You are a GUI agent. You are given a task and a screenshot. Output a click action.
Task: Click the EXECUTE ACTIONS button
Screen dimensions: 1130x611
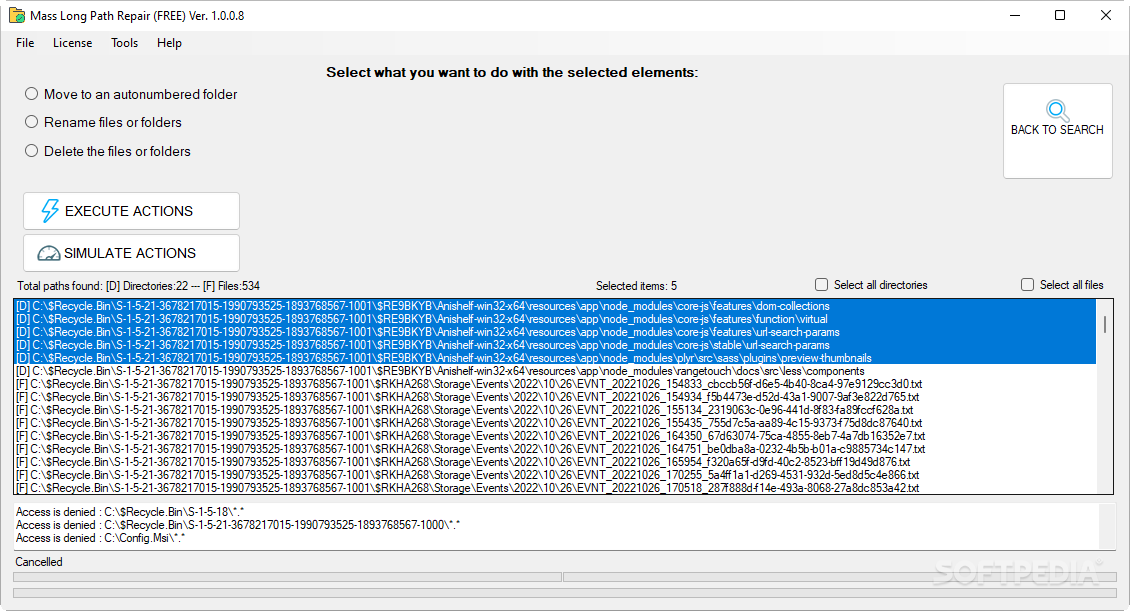coord(131,210)
